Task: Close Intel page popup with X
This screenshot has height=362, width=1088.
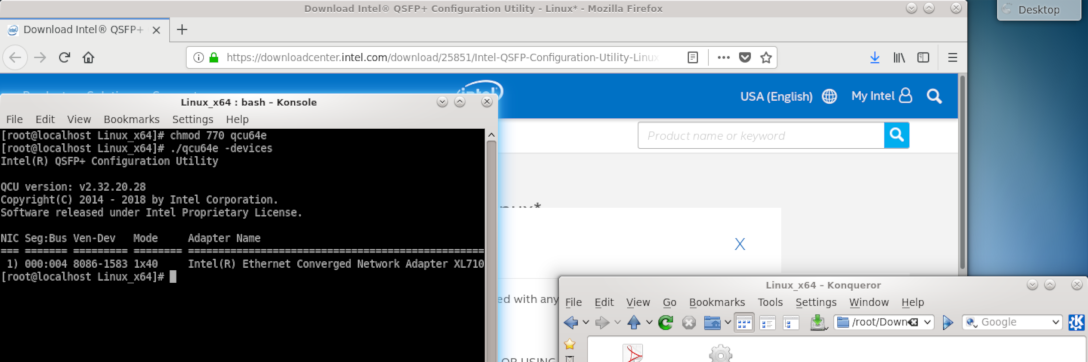Action: 740,244
